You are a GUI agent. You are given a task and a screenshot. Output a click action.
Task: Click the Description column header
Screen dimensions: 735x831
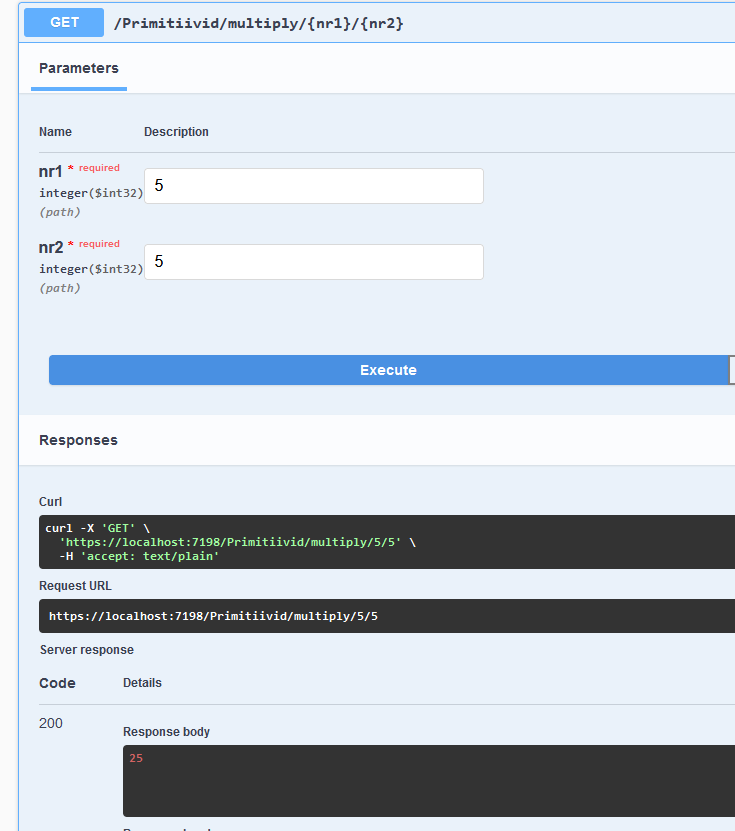point(176,131)
